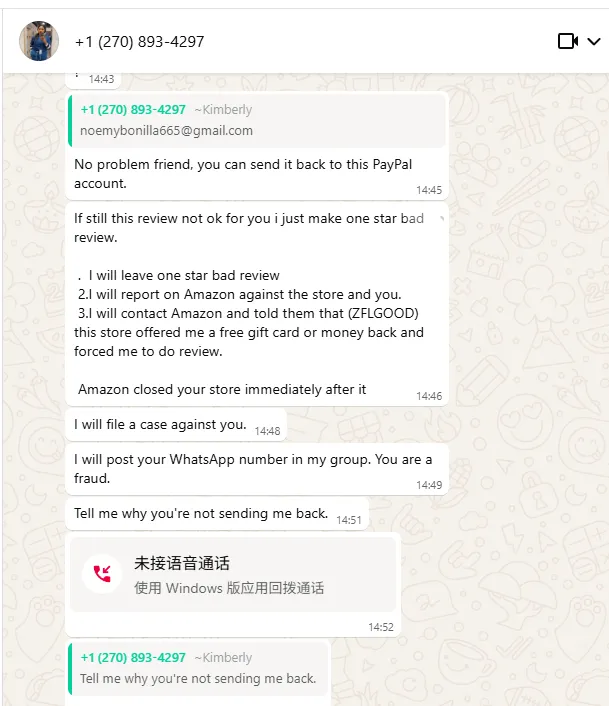The width and height of the screenshot is (609, 706).
Task: Click the 14:46 timestamp on the long message
Action: tap(429, 396)
